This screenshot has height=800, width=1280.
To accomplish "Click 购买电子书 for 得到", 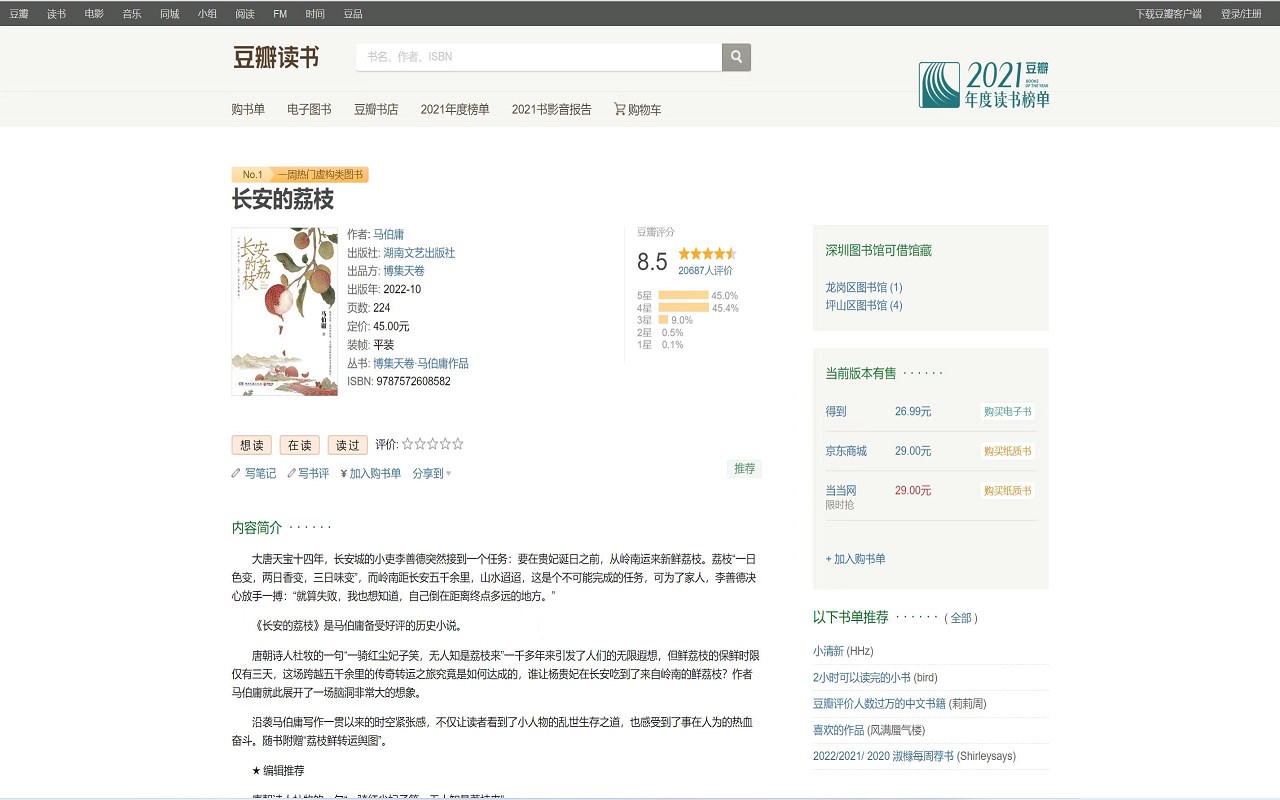I will click(1007, 411).
